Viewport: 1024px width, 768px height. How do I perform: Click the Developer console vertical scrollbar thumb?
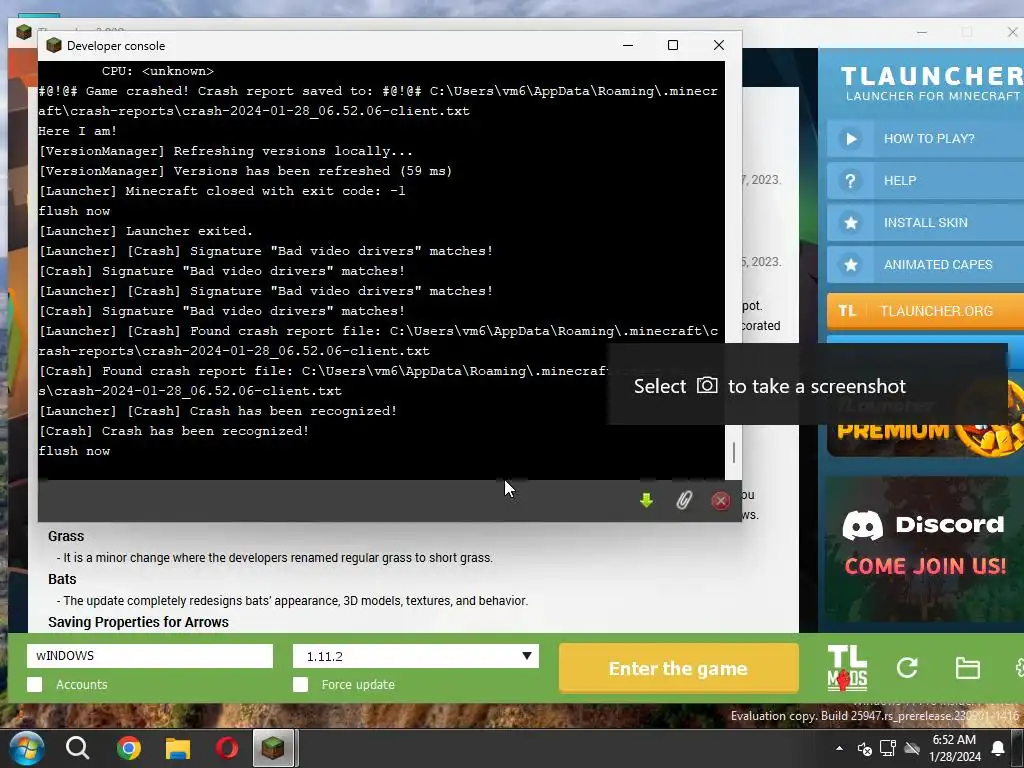pos(733,453)
